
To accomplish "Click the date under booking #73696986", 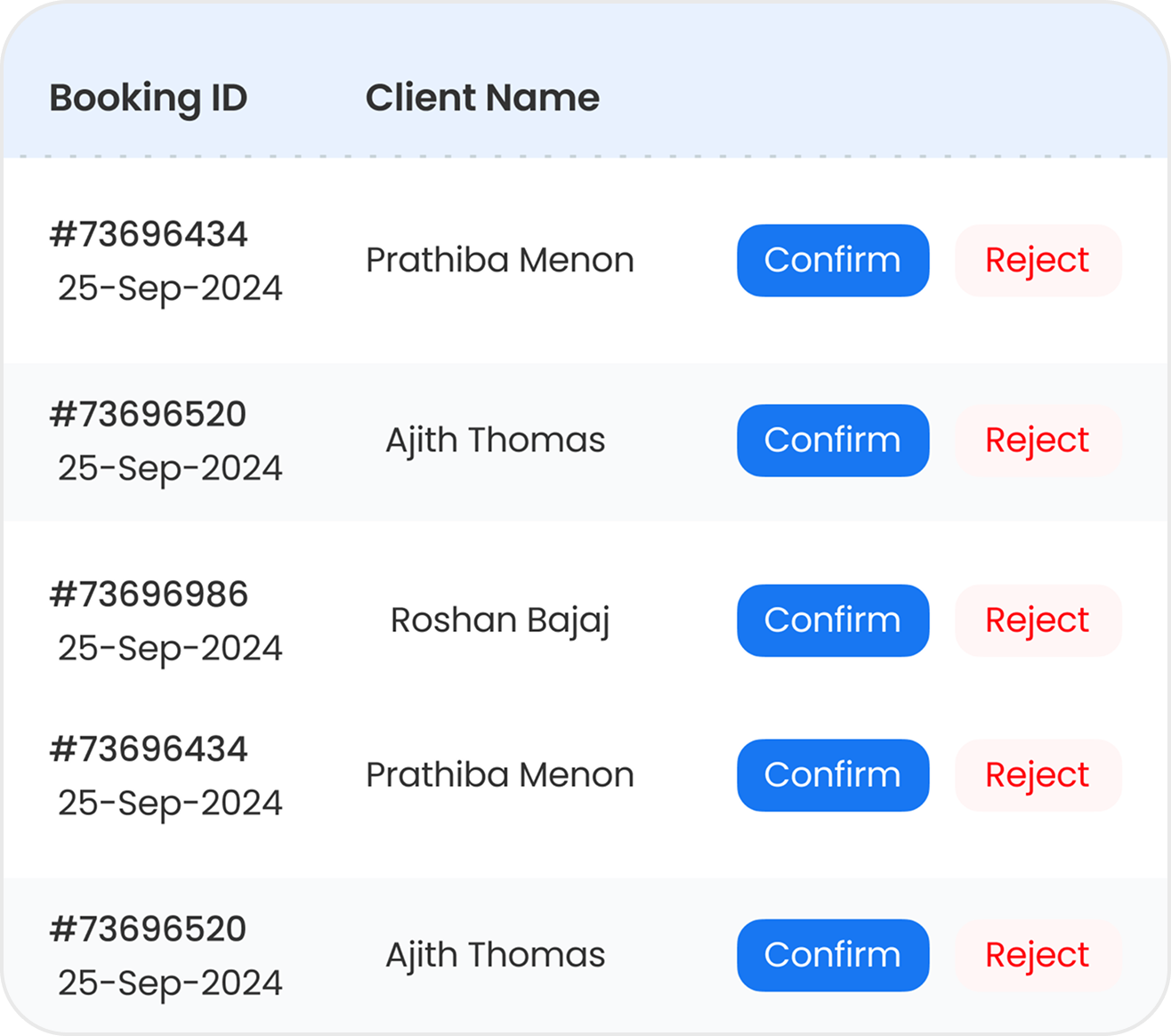I will tap(169, 649).
